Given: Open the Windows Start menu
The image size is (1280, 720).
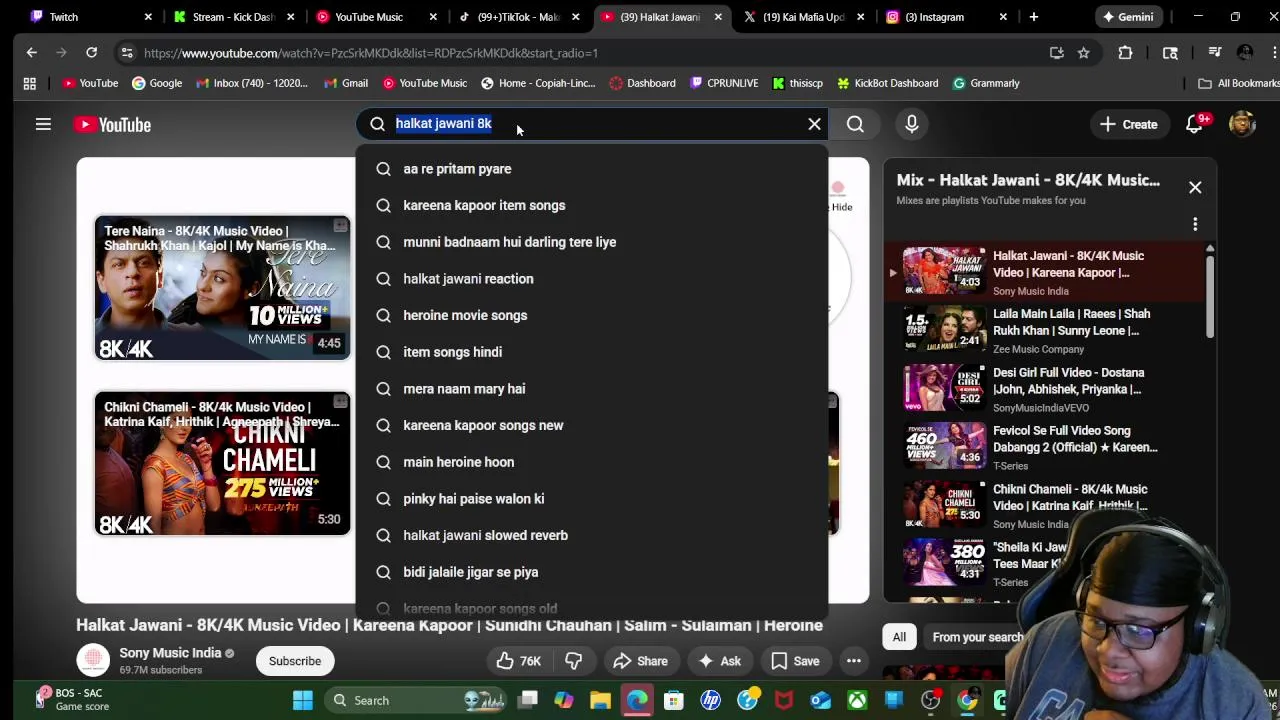Looking at the screenshot, I should coord(302,700).
